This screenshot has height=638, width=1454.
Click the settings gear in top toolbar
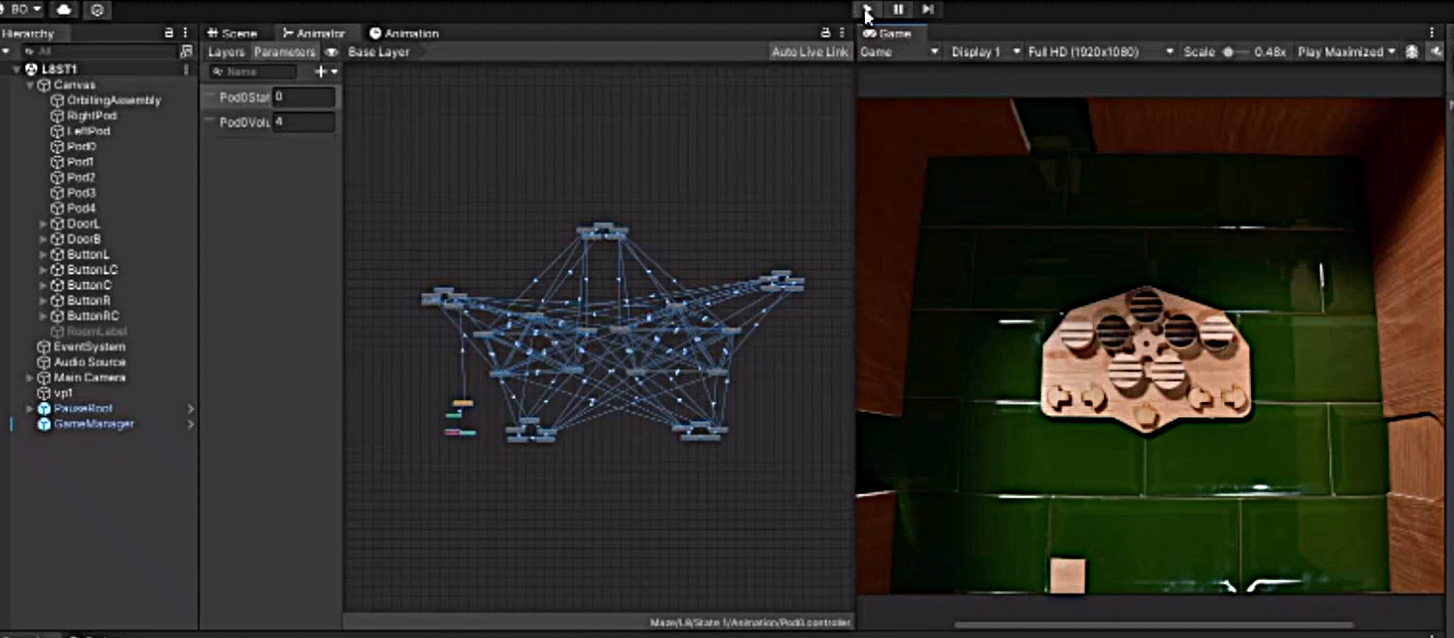(96, 9)
